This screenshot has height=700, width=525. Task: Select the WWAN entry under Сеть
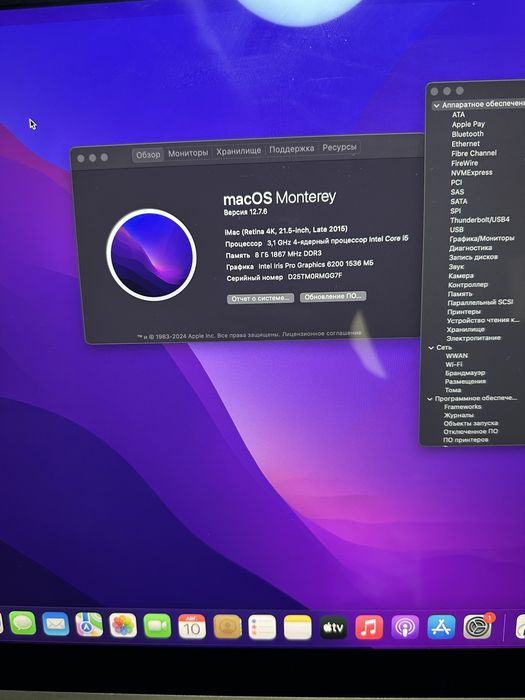click(457, 356)
